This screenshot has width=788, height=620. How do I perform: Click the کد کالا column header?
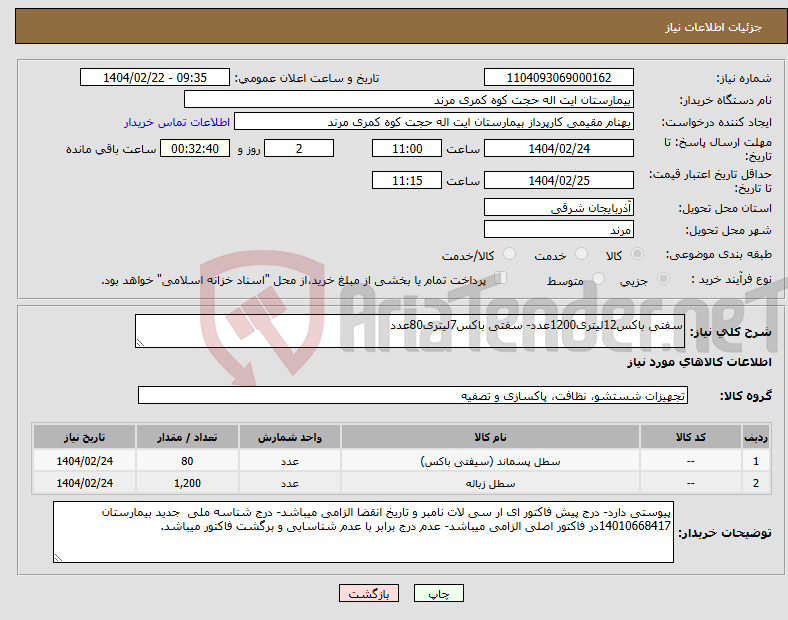(691, 437)
